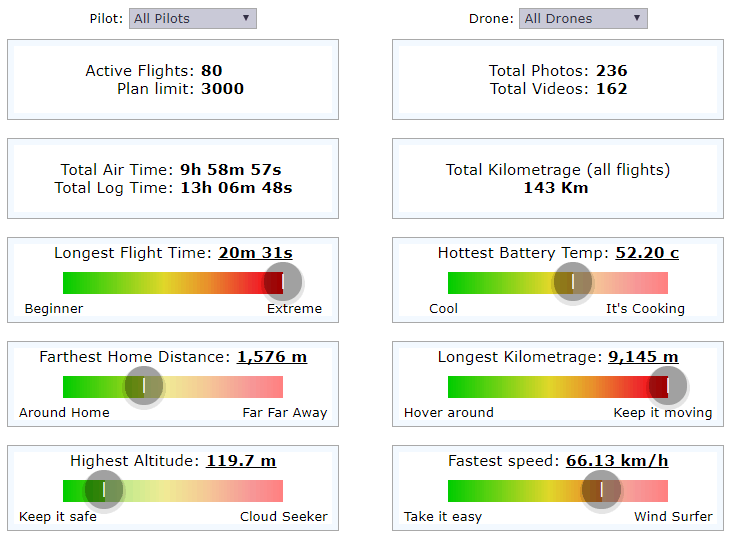Image resolution: width=733 pixels, height=539 pixels.
Task: Open the 1,576 m farthest distance link
Action: (272, 357)
